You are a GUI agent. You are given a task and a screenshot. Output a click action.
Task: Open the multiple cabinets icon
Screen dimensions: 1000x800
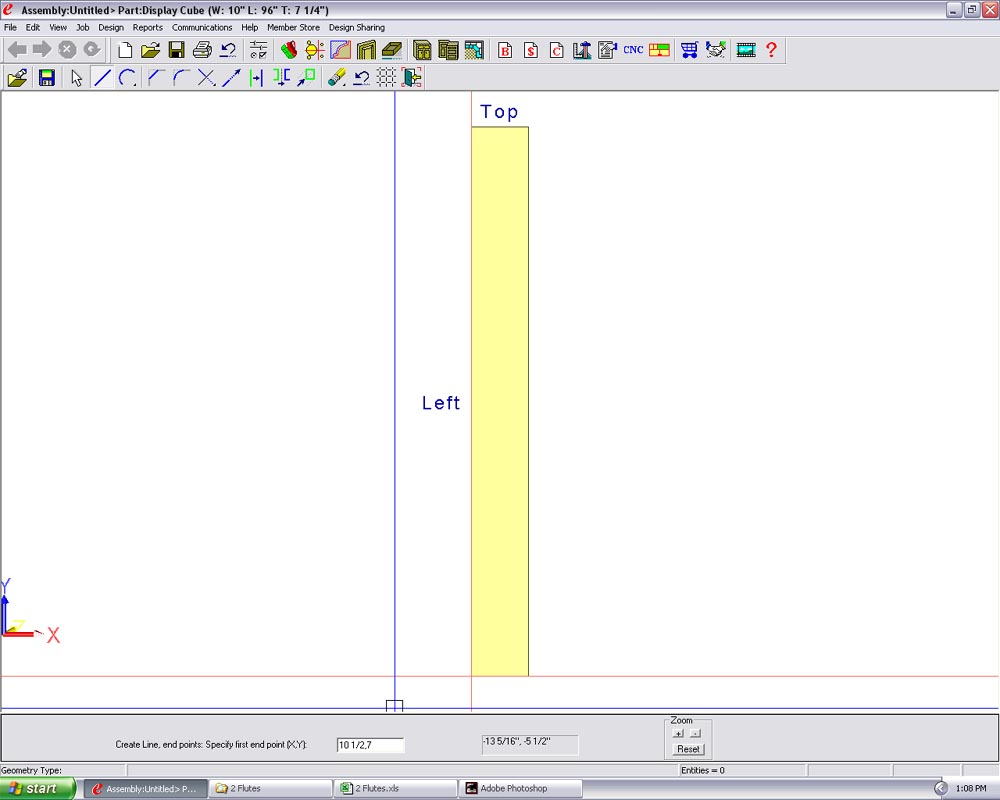(x=448, y=50)
